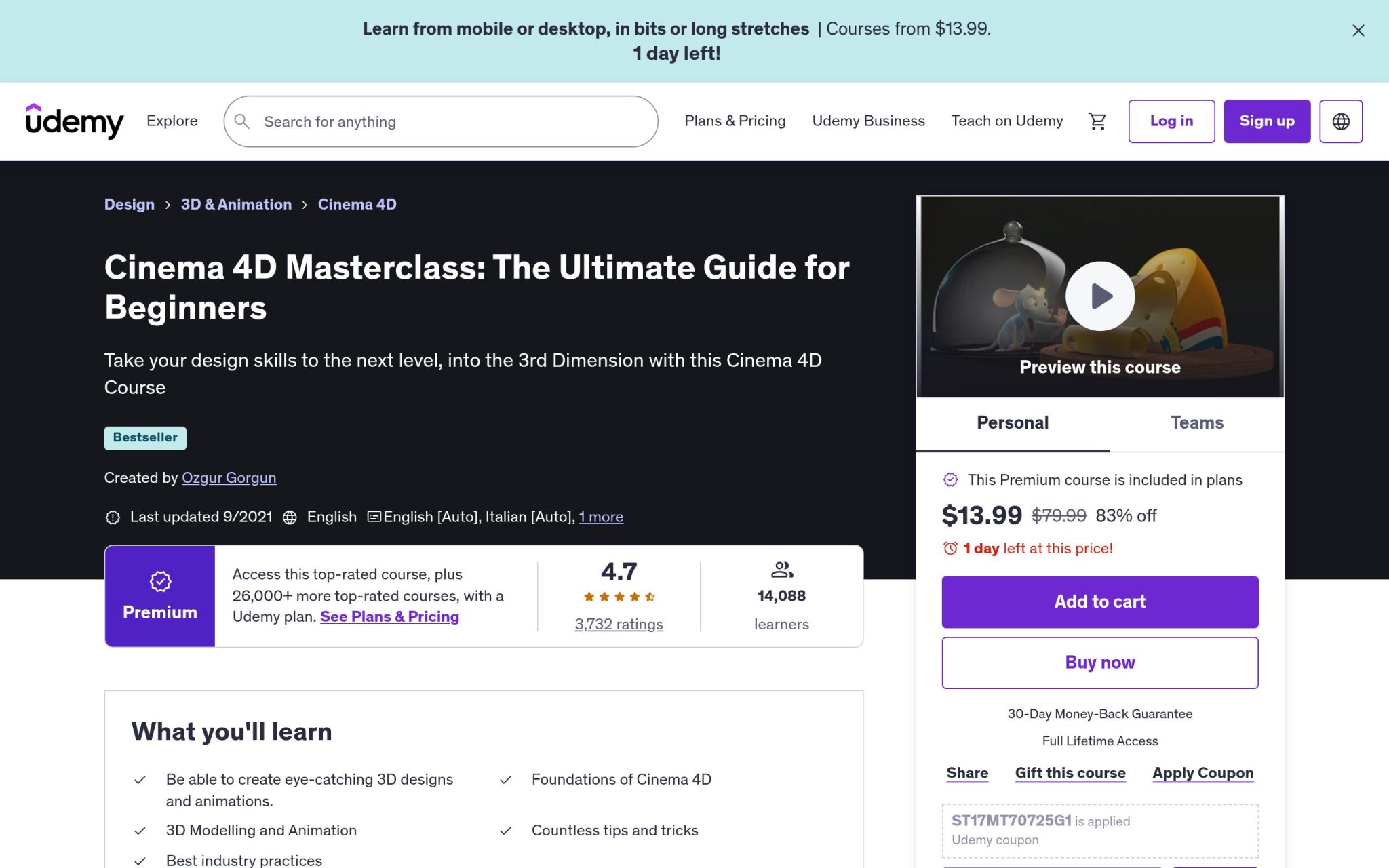Click checkmark beside 'Countless tips and tricks'
The width and height of the screenshot is (1389, 868).
point(505,831)
